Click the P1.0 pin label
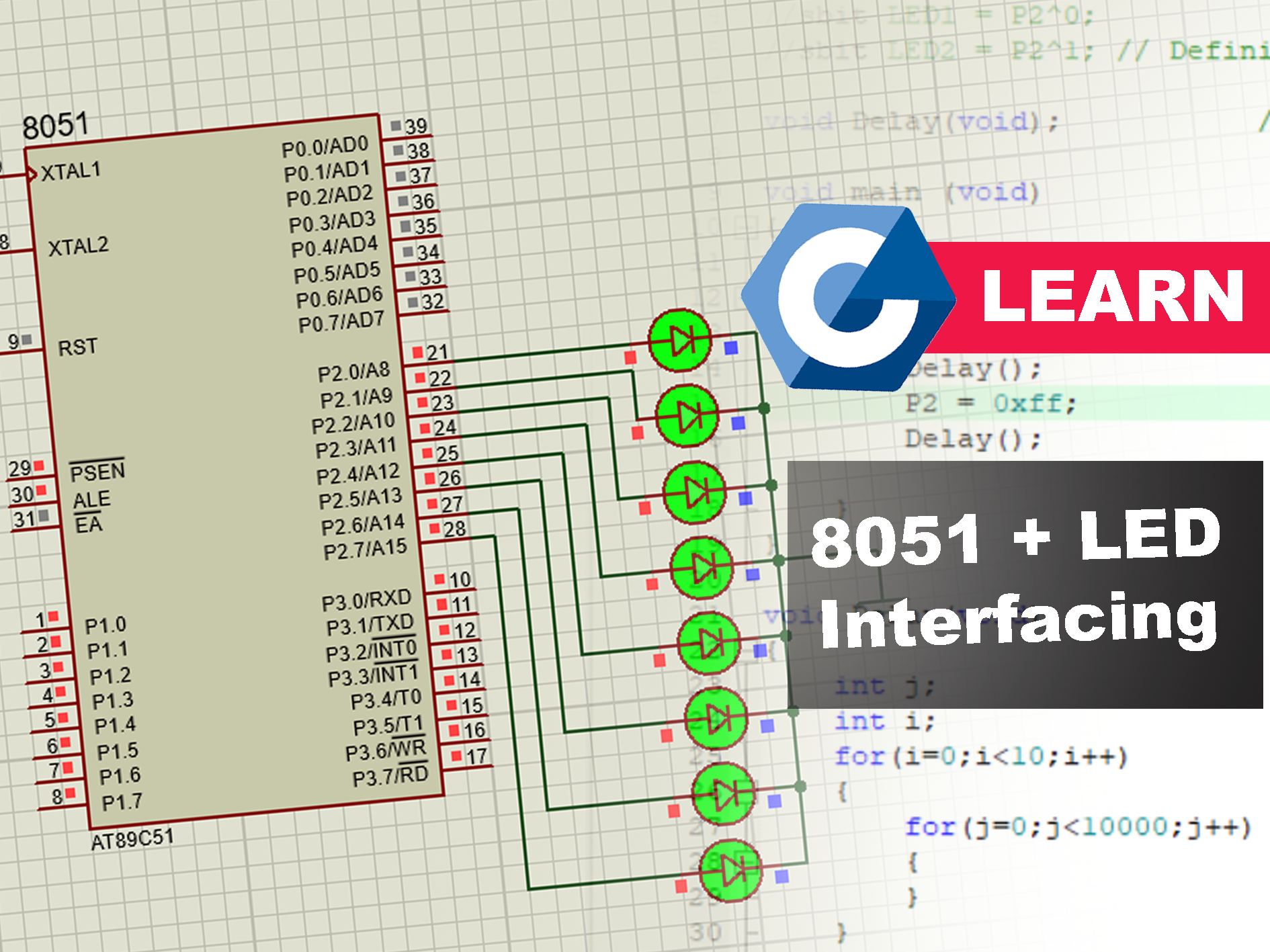 click(105, 625)
